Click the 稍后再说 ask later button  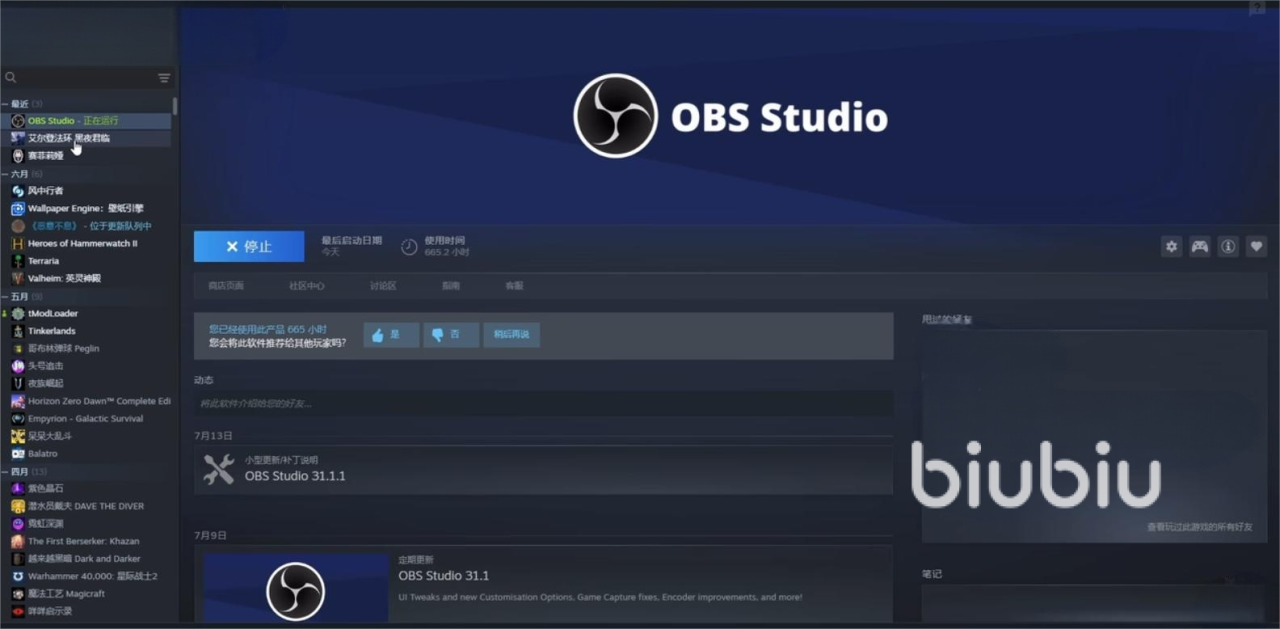[511, 335]
